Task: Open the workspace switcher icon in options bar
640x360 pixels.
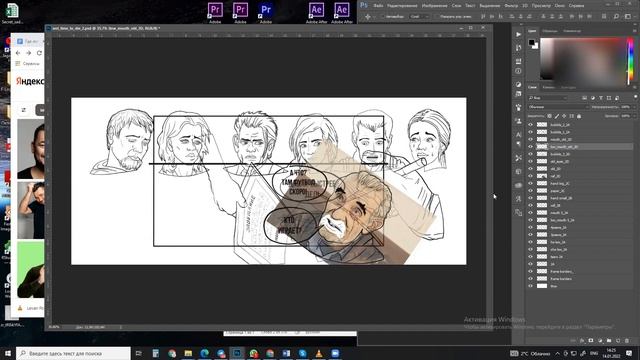Action: (628, 17)
